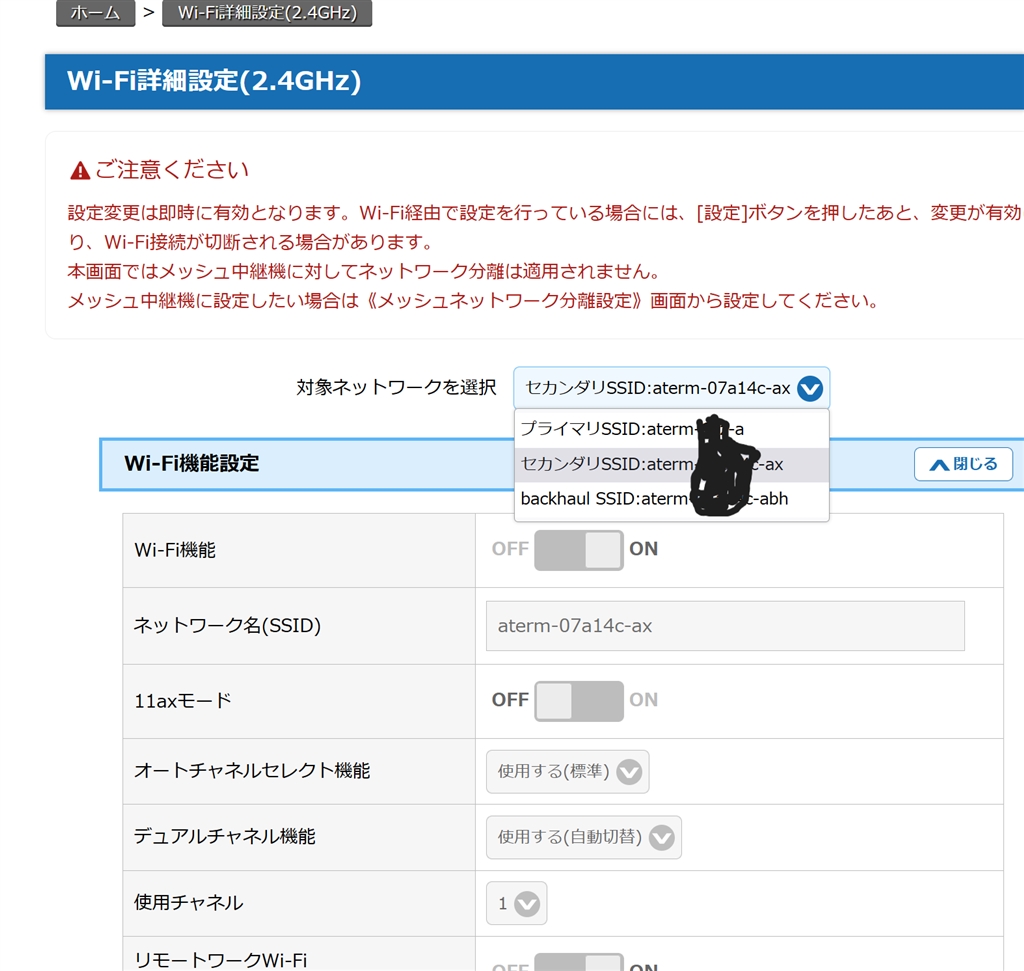
Task: Open オートチャネルセレクト機能 dropdown
Action: coord(568,772)
